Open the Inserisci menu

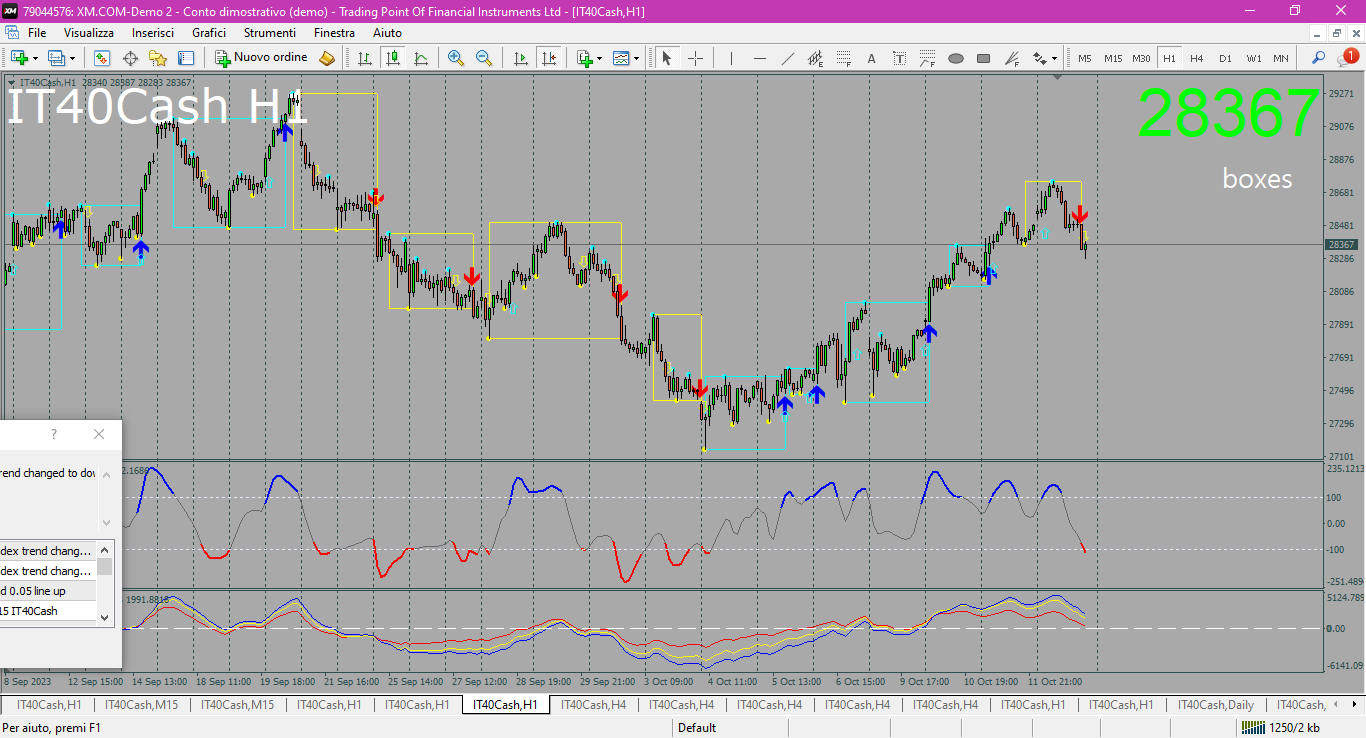(x=153, y=33)
